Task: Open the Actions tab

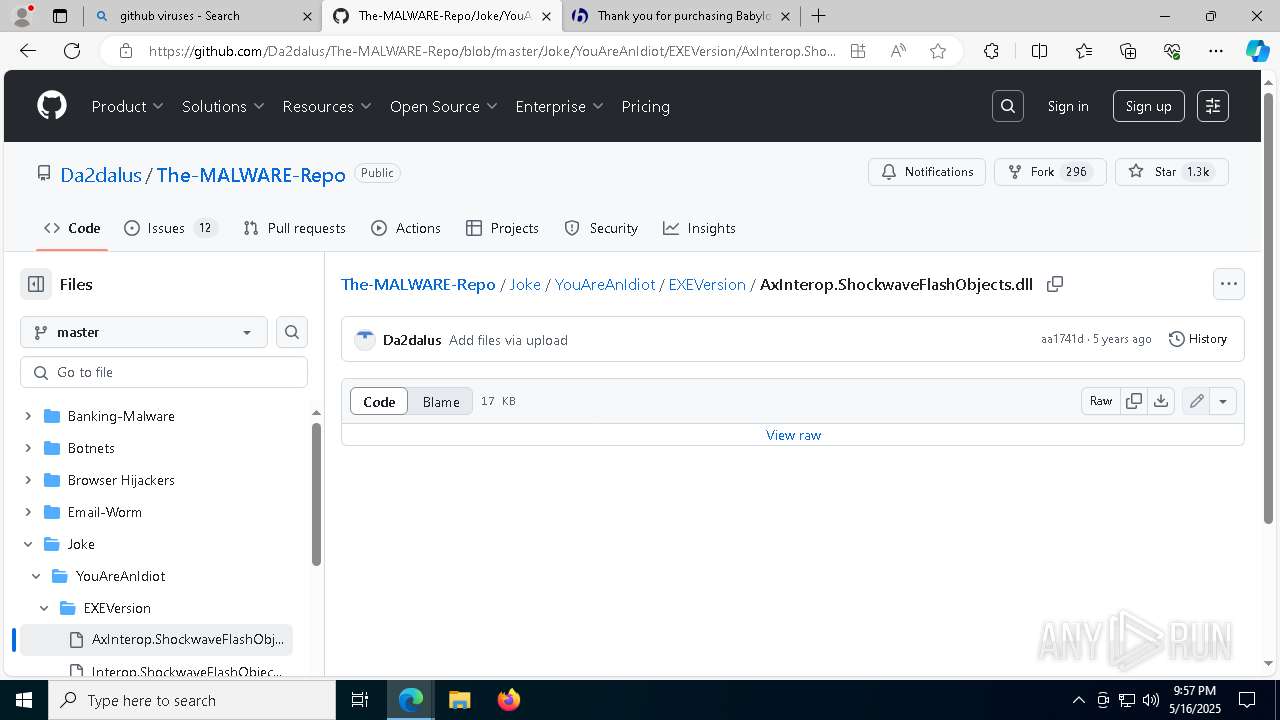Action: tap(406, 228)
